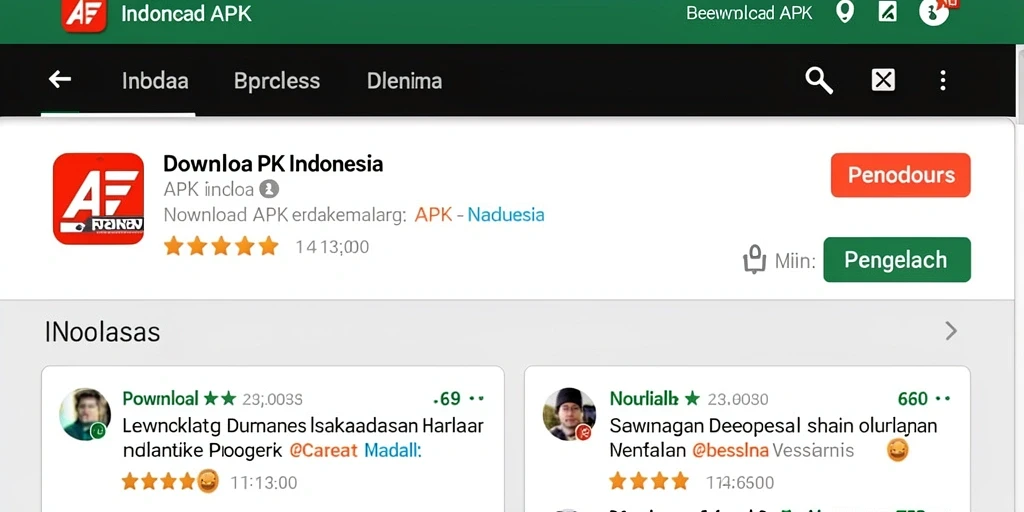
Task: Click the crossed box close icon
Action: point(883,80)
